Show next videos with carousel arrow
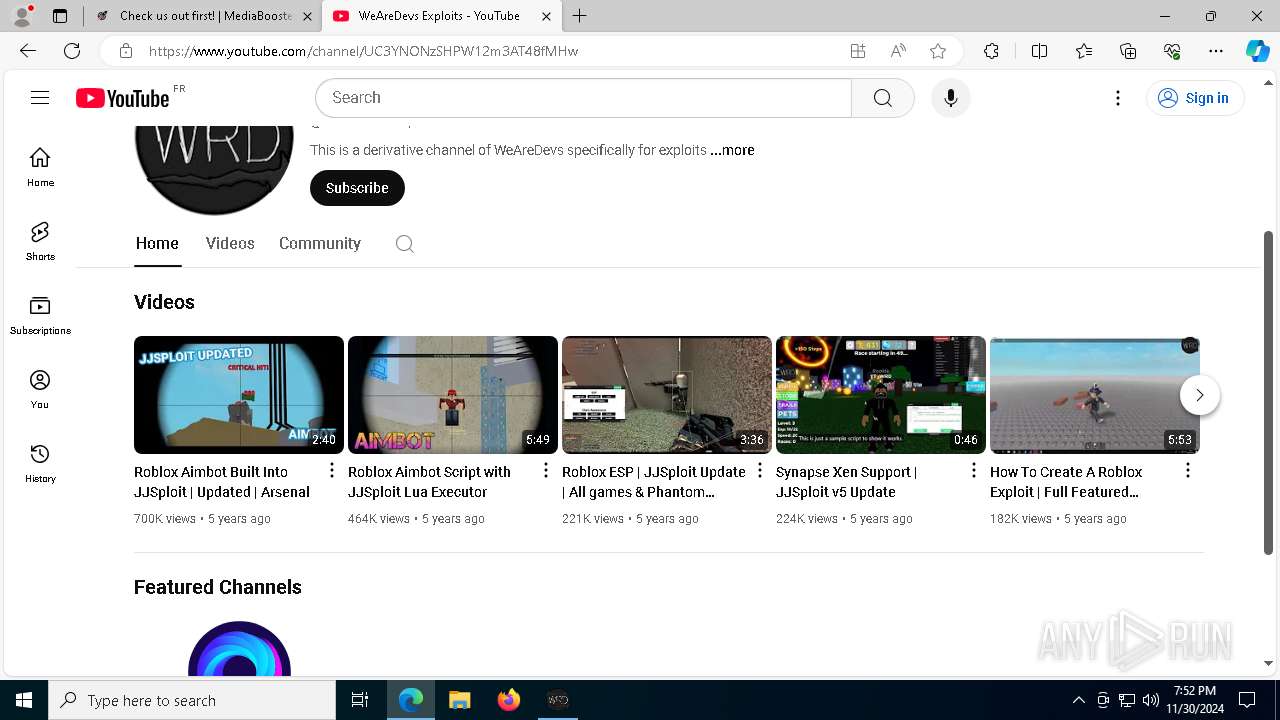Image resolution: width=1280 pixels, height=720 pixels. 1199,395
